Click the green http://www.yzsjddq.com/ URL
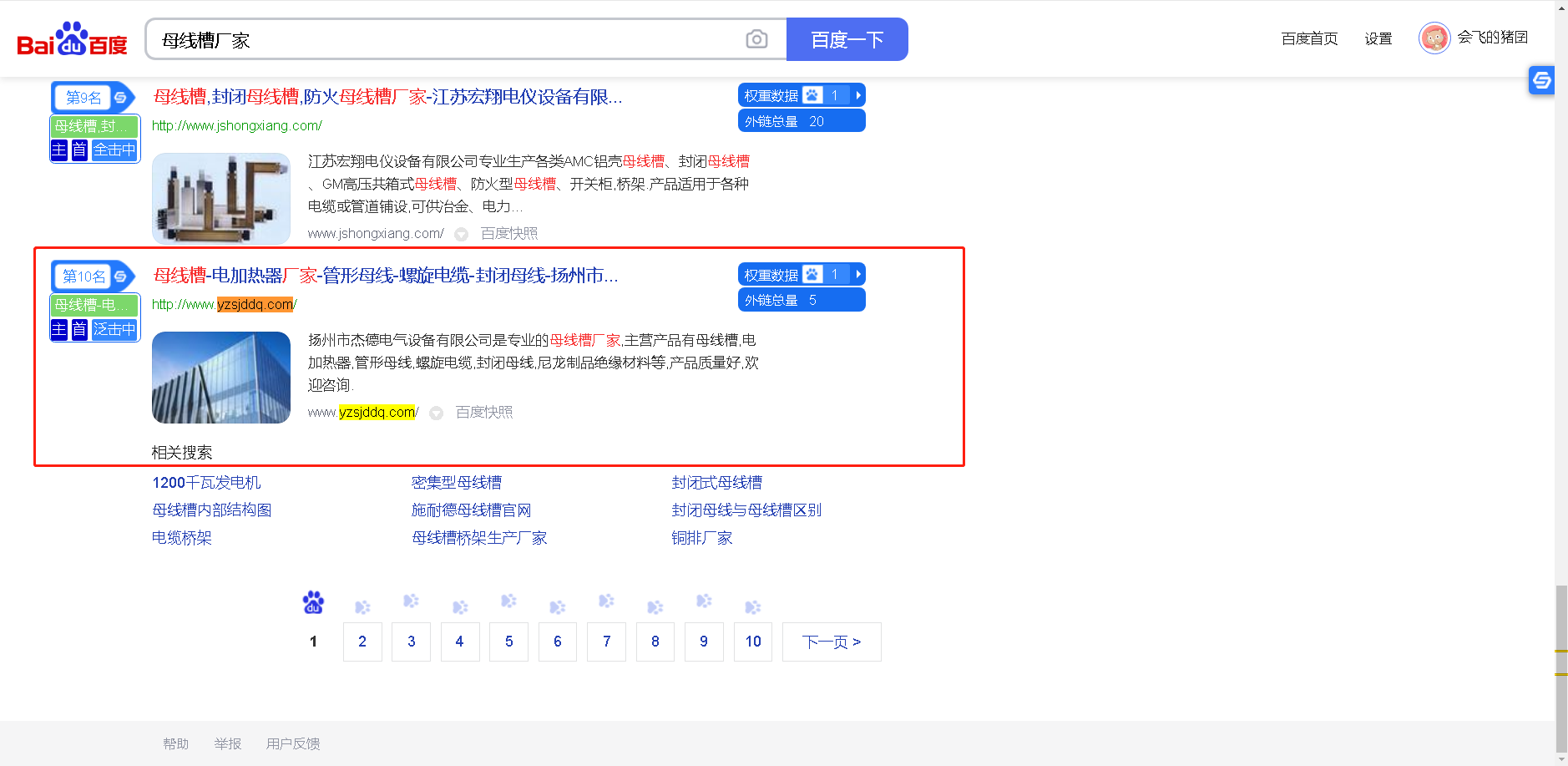 pos(224,305)
